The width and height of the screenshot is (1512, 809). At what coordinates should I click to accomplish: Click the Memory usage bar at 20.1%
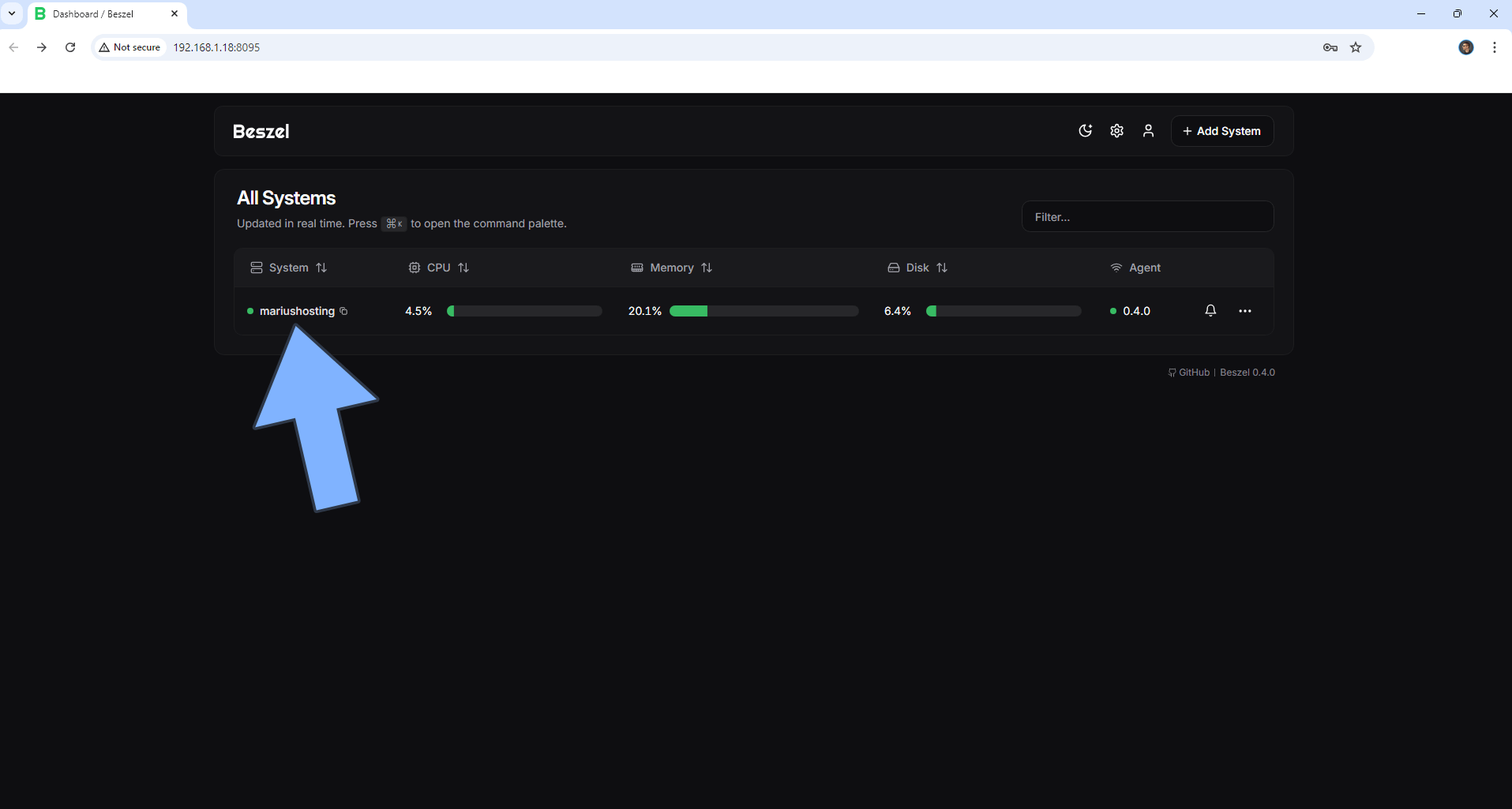click(x=764, y=311)
